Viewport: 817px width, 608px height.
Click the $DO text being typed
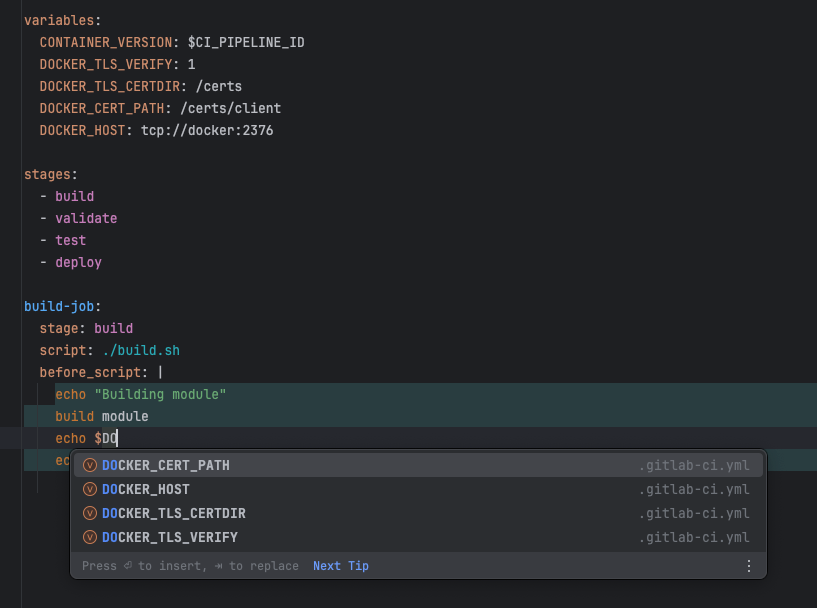(106, 438)
